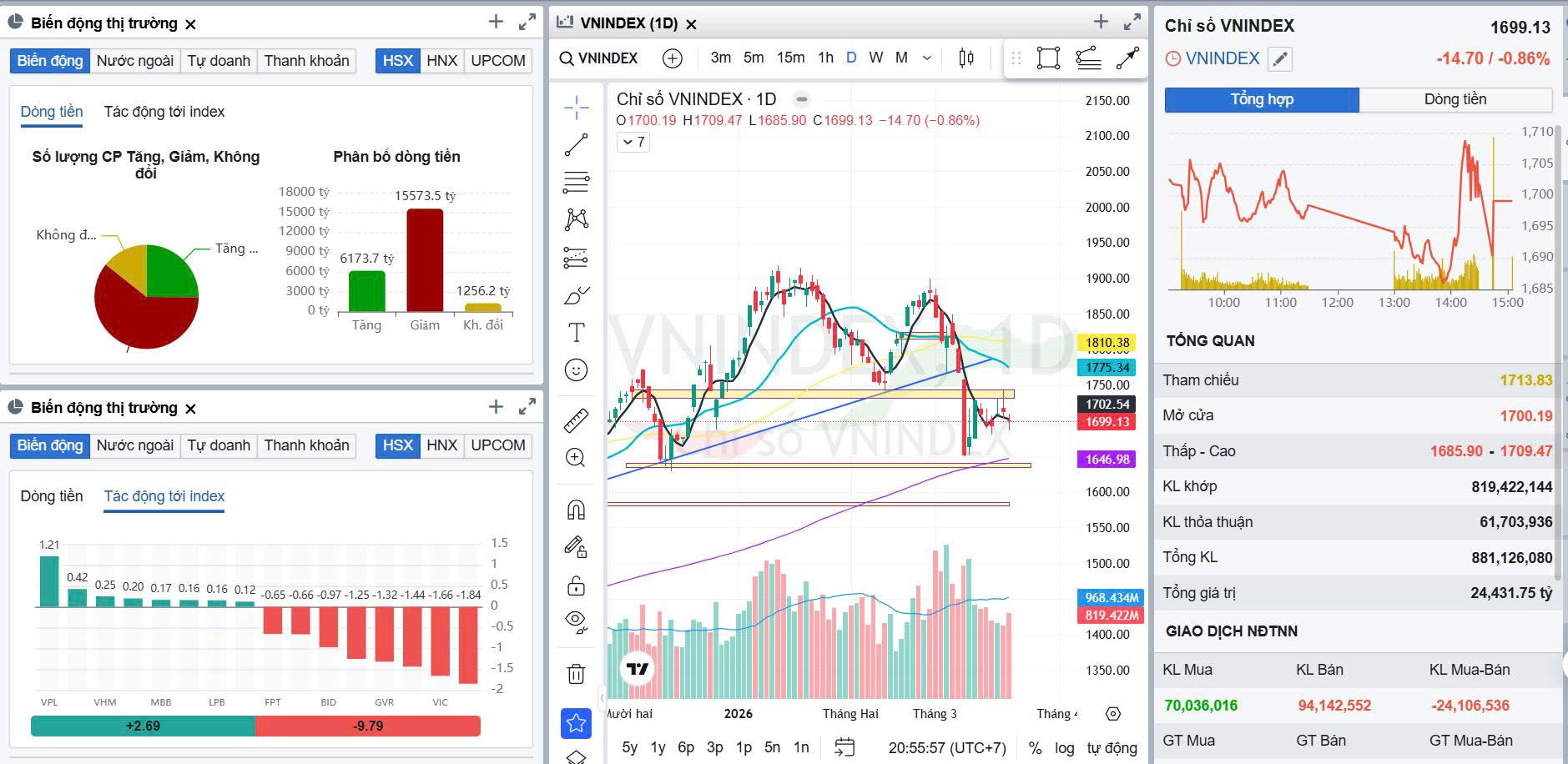Image resolution: width=1568 pixels, height=764 pixels.
Task: Pick the emoji sticker tool
Action: pos(576,369)
